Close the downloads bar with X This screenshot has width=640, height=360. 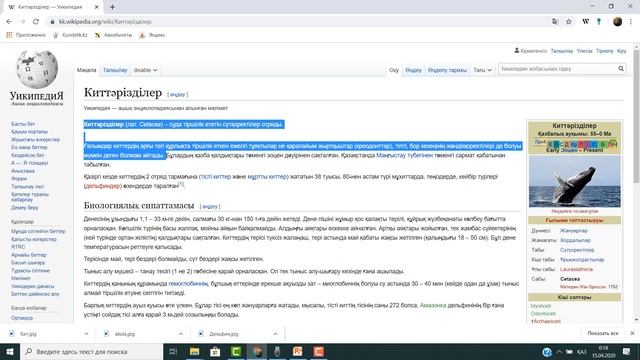pyautogui.click(x=632, y=333)
